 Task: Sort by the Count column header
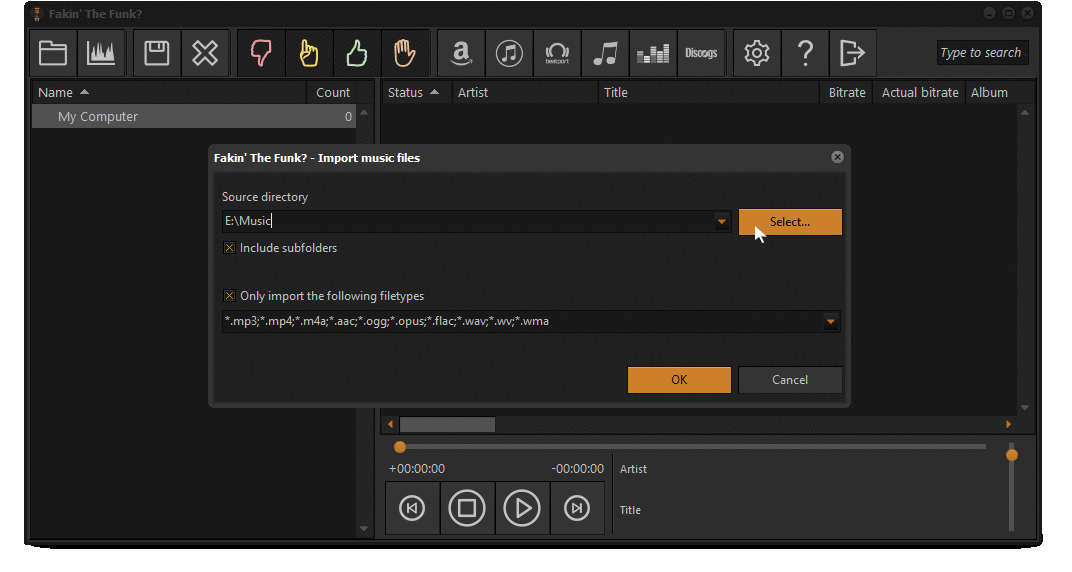[333, 92]
